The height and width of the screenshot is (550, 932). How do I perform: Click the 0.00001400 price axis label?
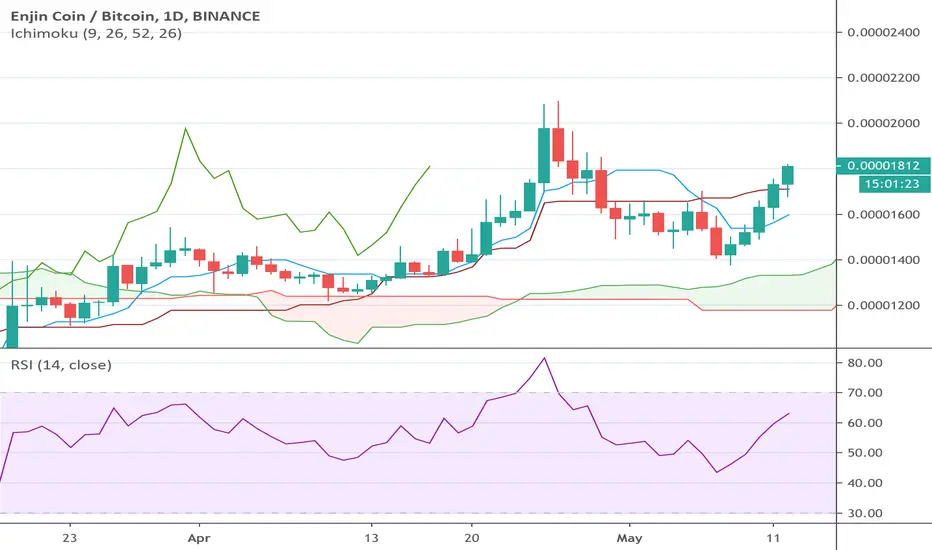(883, 260)
